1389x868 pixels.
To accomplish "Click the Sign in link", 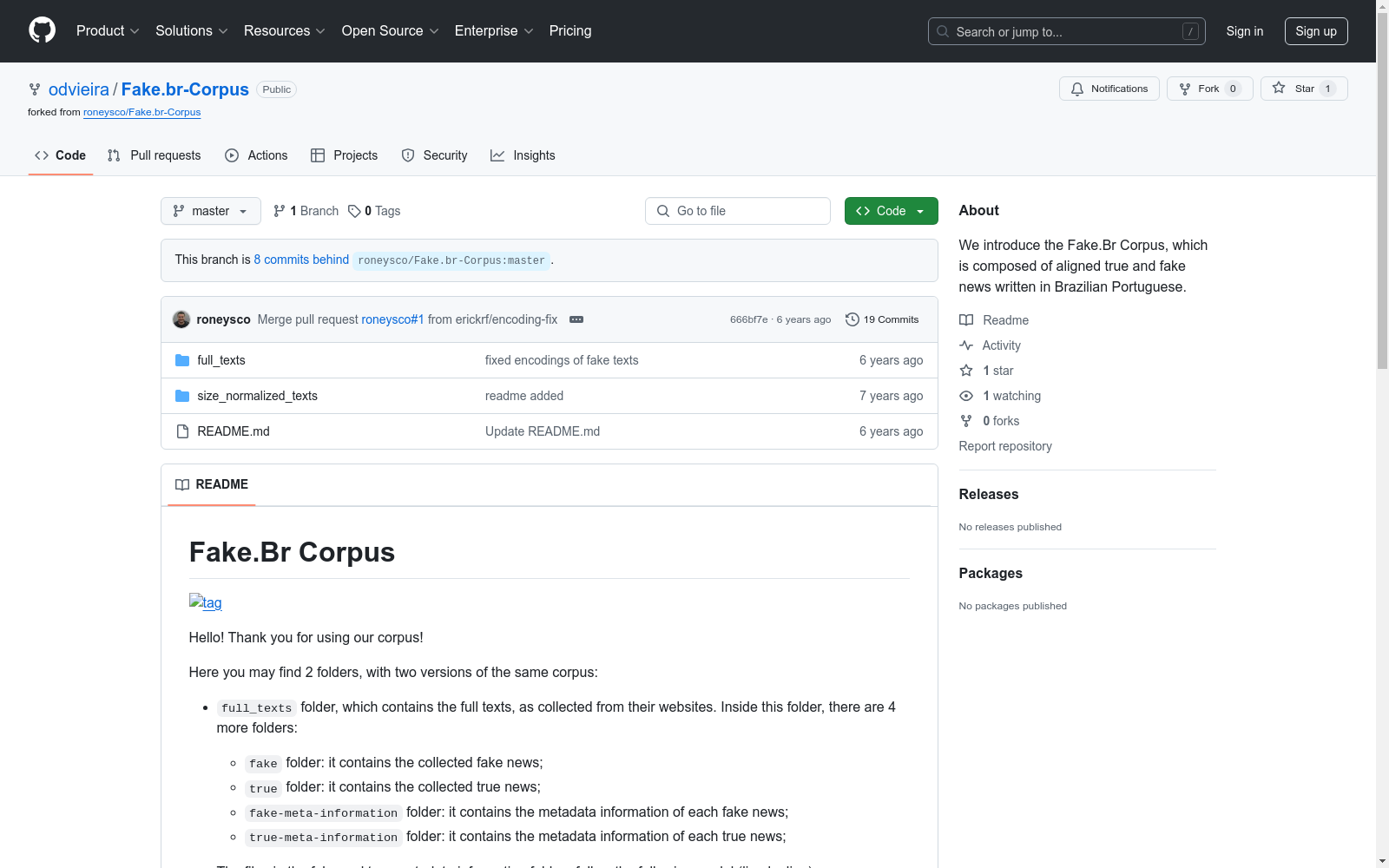I will pyautogui.click(x=1245, y=31).
